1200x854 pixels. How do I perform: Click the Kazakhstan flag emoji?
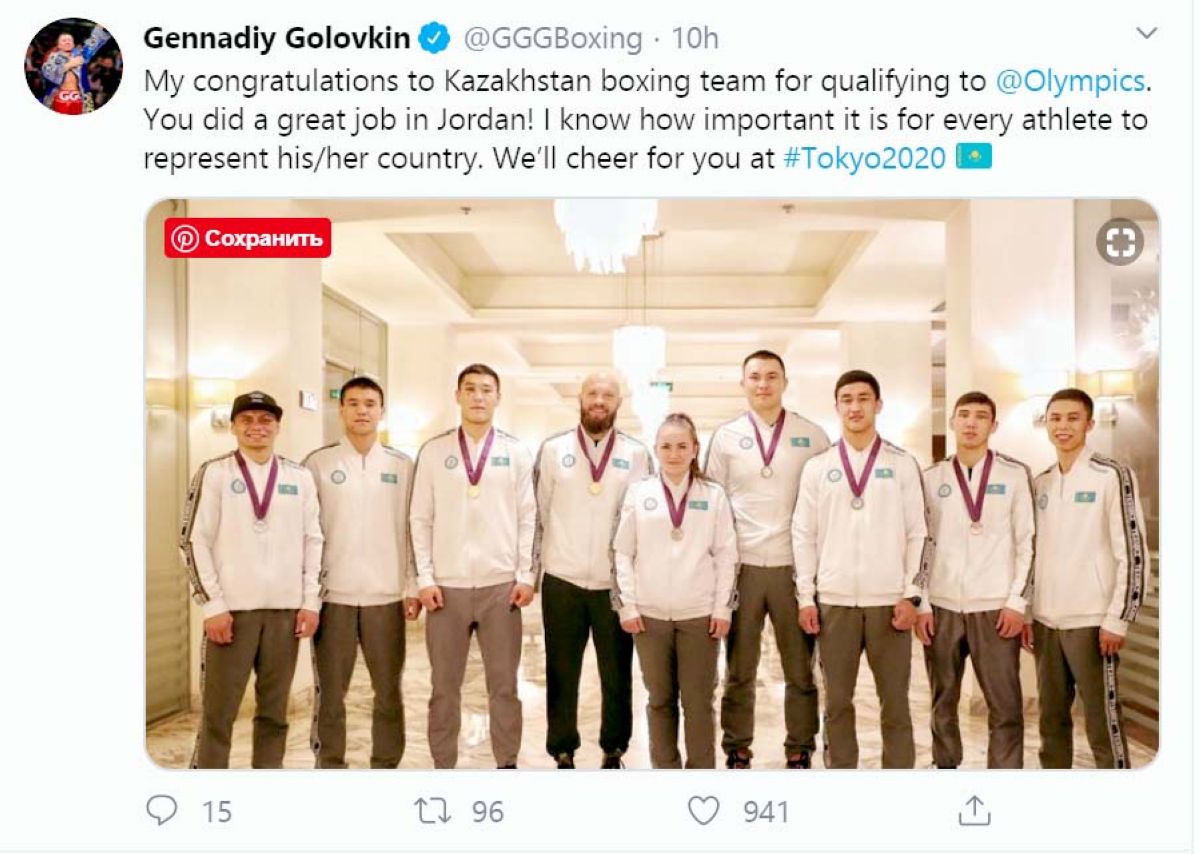[x=974, y=157]
